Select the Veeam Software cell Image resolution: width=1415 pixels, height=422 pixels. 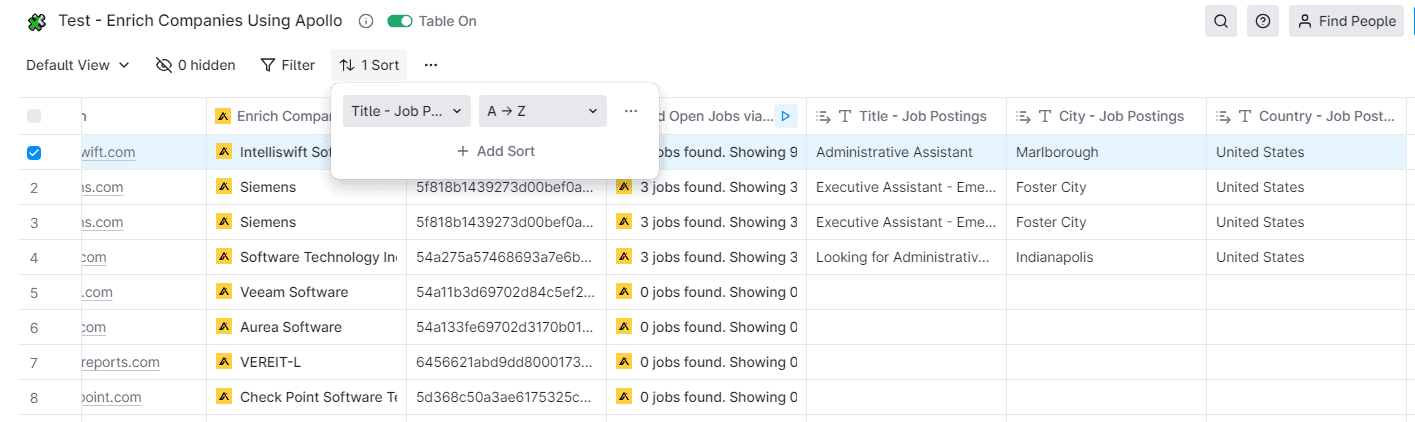click(x=306, y=292)
